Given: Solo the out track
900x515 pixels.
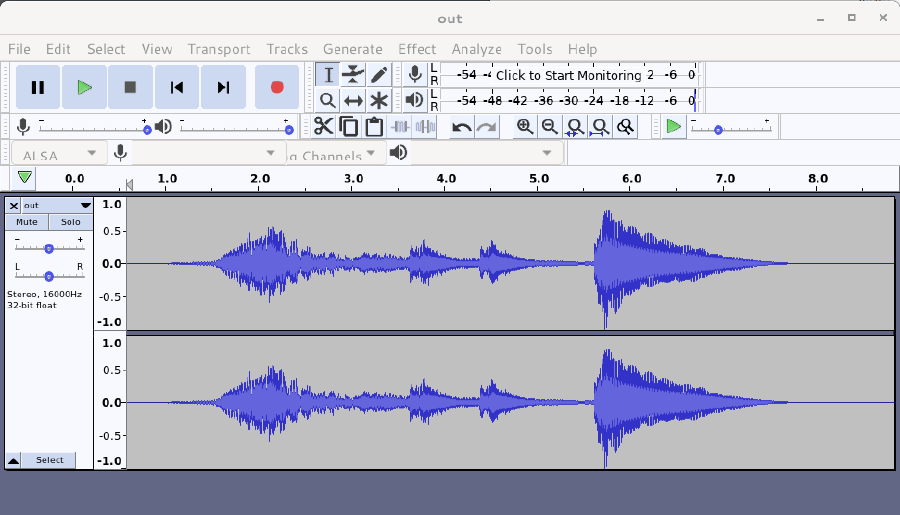Looking at the screenshot, I should (71, 222).
